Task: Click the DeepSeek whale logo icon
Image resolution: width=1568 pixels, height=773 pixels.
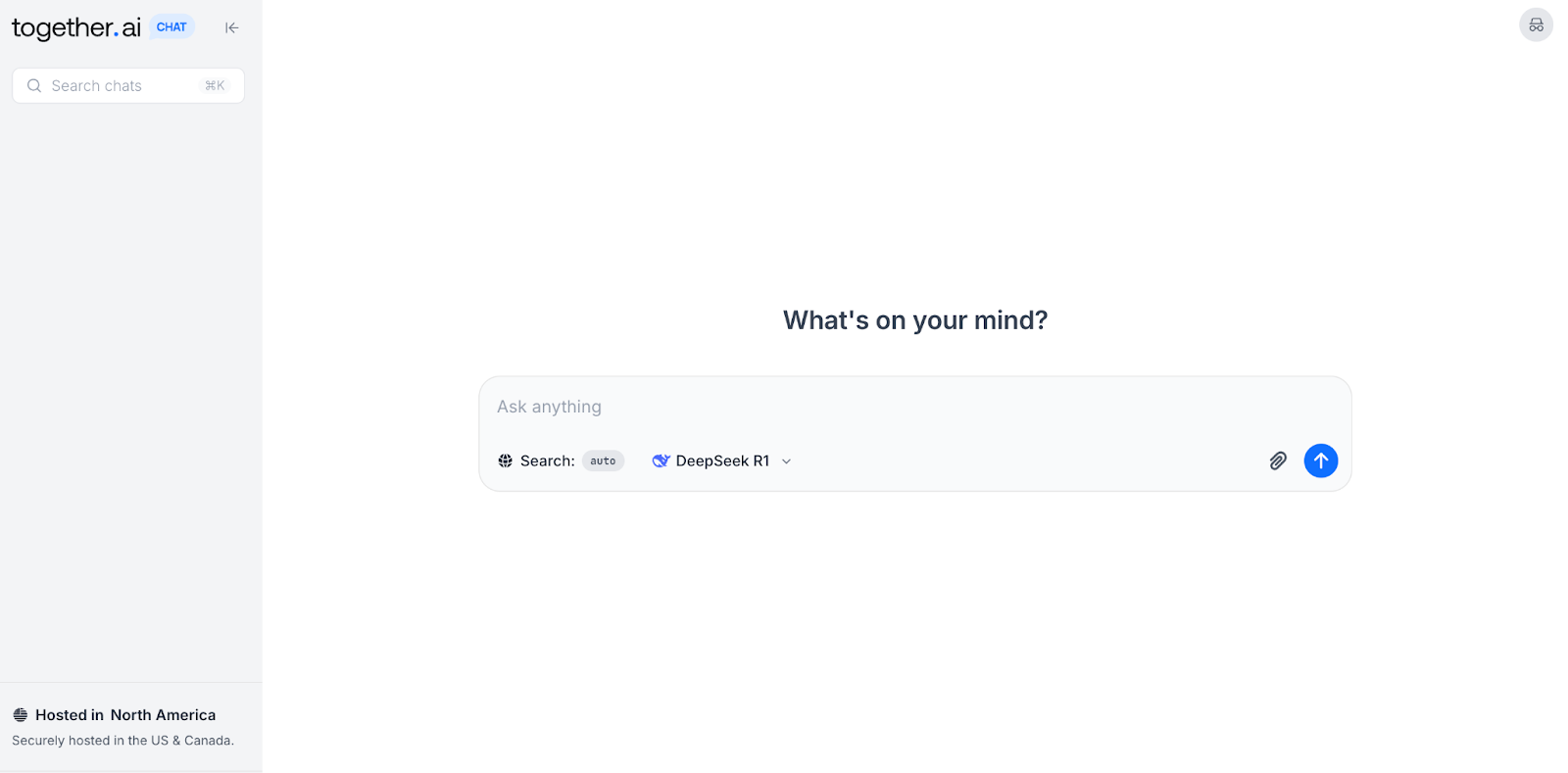Action: click(x=661, y=460)
